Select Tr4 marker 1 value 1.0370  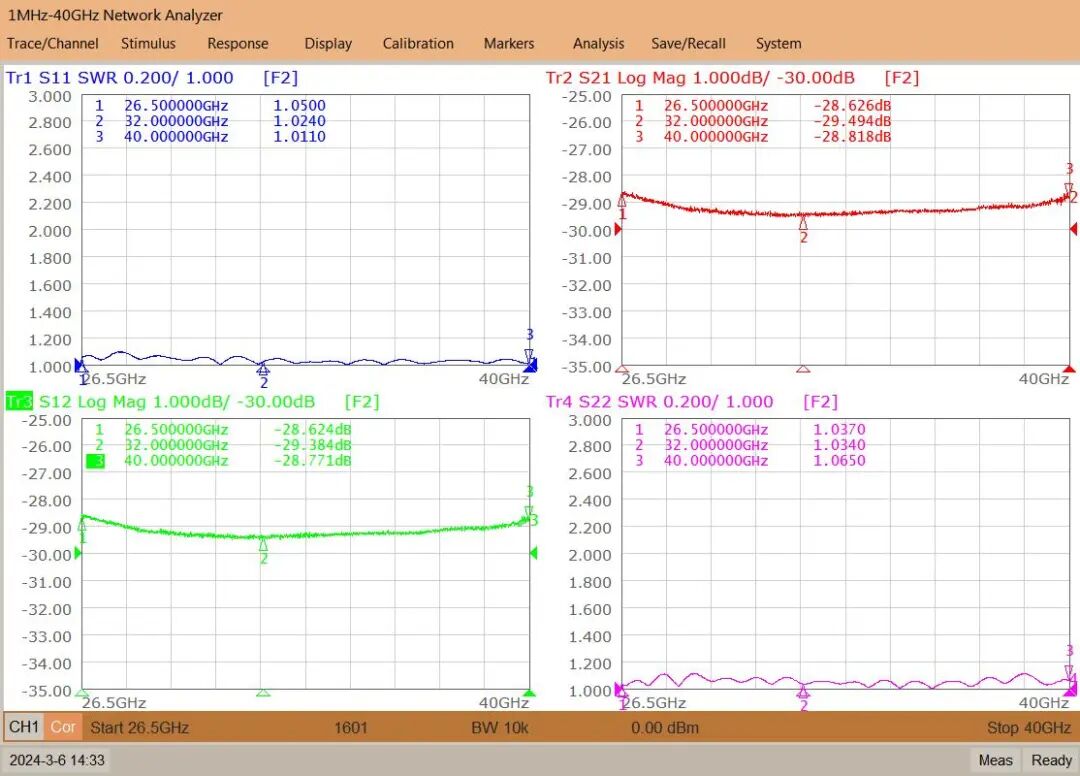point(839,429)
